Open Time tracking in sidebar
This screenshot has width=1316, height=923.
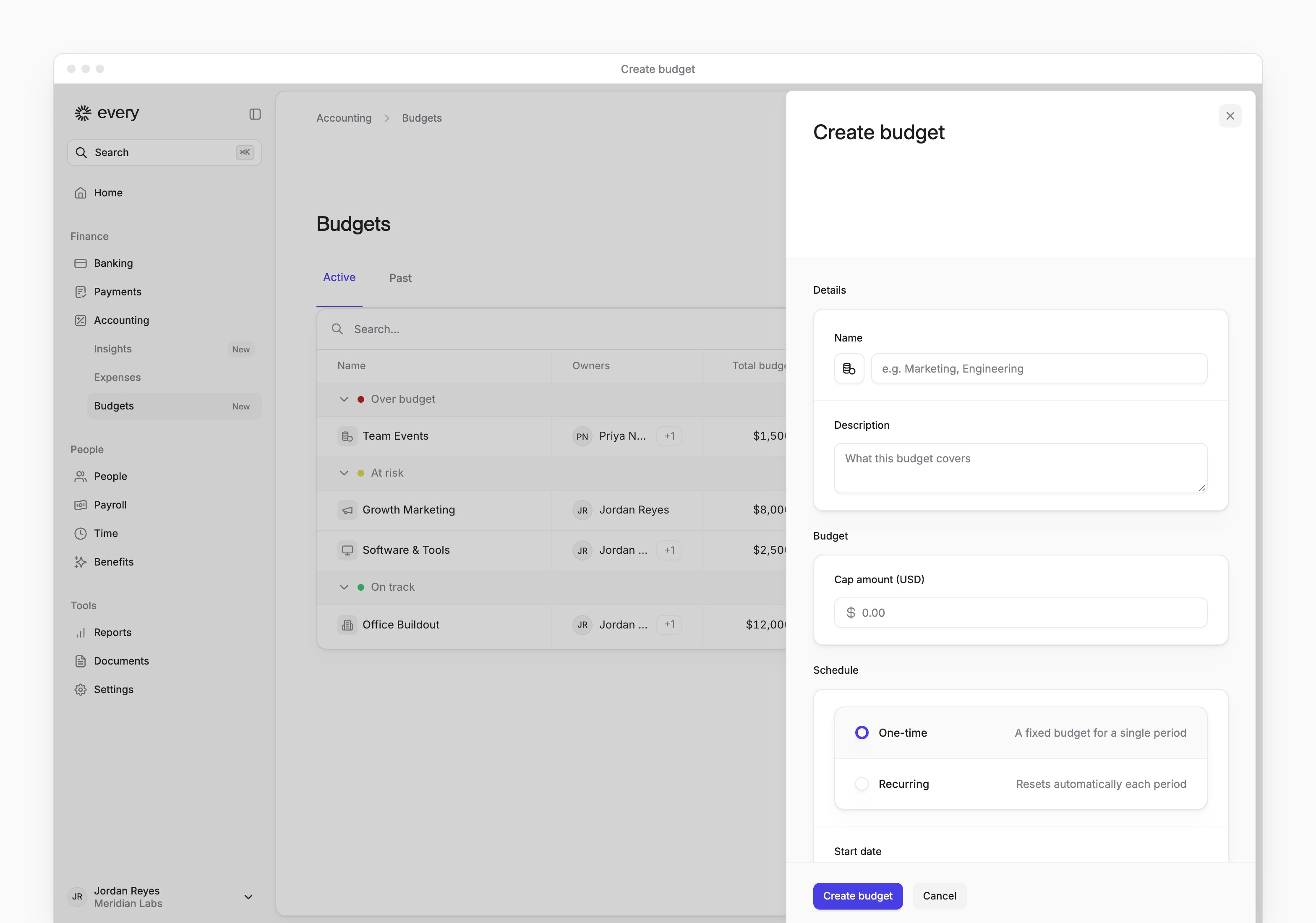tap(164, 533)
